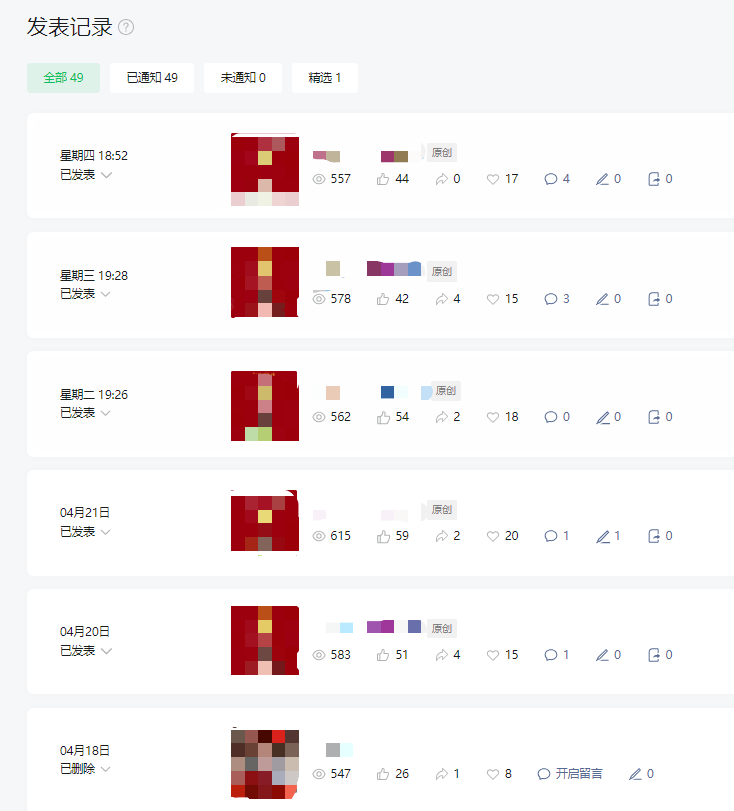The width and height of the screenshot is (734, 811).
Task: Click the pencil edit icon showing 1
Action: (603, 536)
